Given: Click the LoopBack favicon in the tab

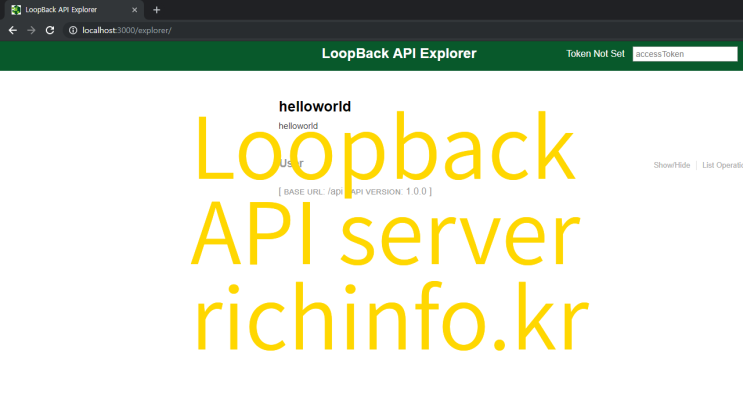Looking at the screenshot, I should pyautogui.click(x=16, y=10).
